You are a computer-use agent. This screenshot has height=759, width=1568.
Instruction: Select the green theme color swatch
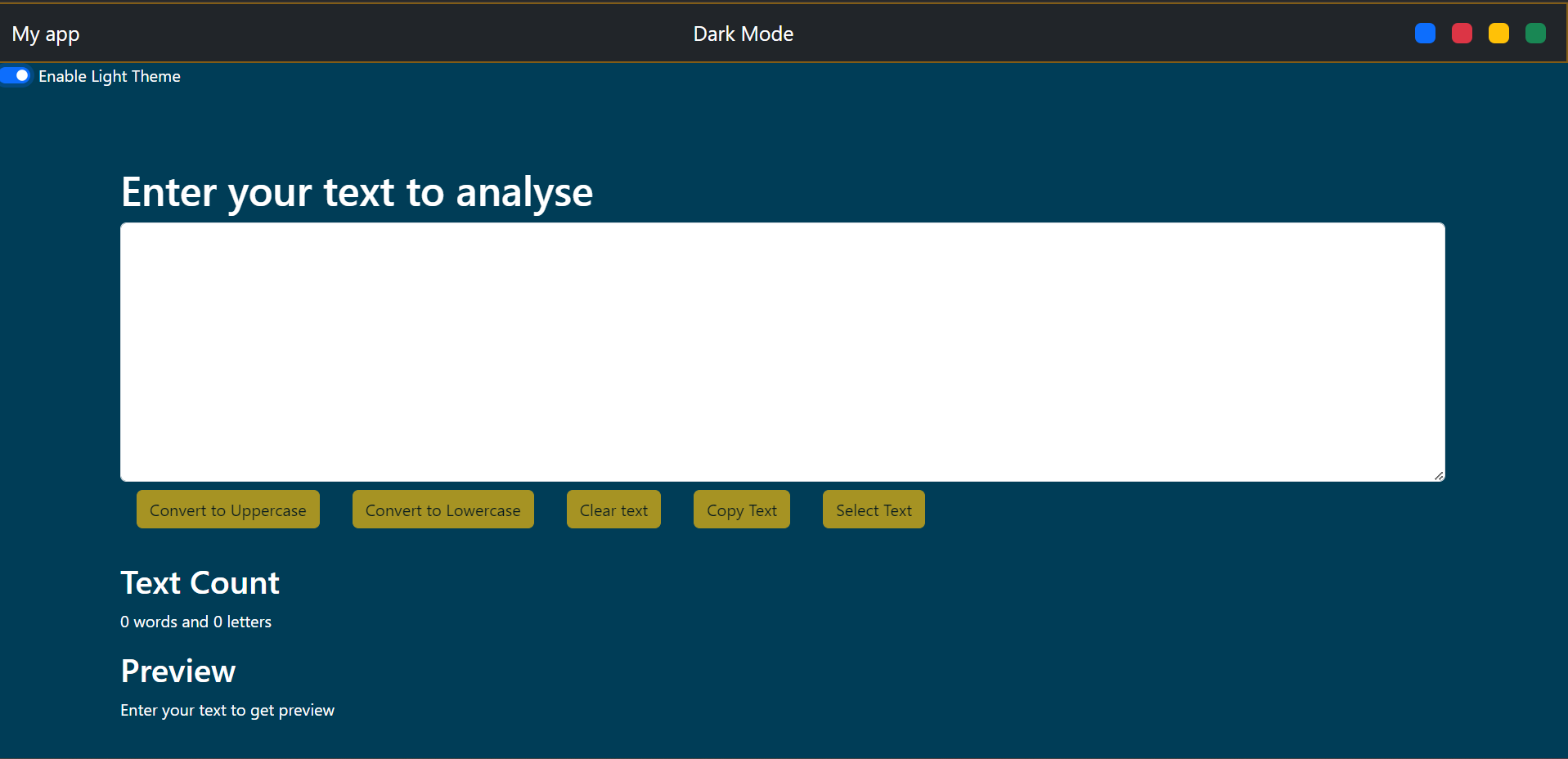tap(1535, 34)
